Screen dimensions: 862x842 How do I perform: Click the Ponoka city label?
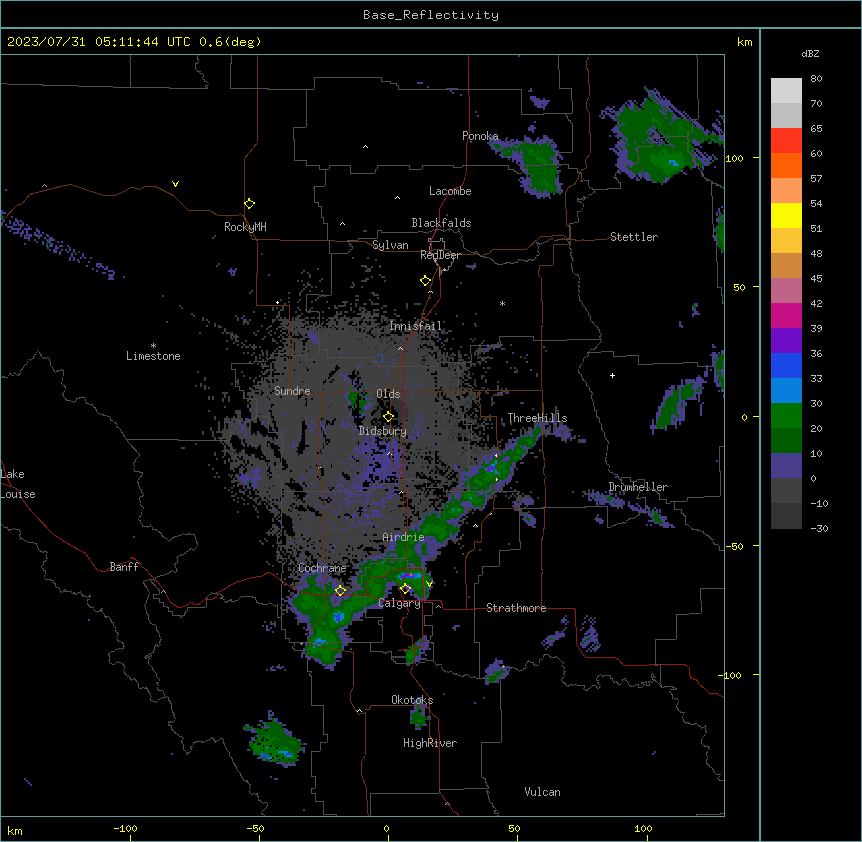pyautogui.click(x=480, y=136)
